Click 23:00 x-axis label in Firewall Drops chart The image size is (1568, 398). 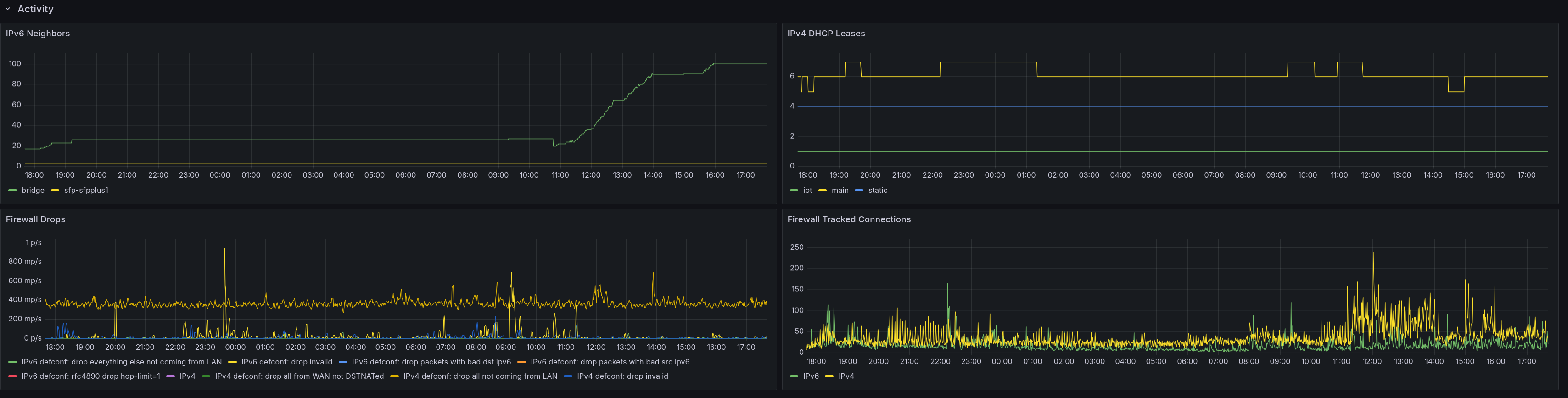coord(205,348)
